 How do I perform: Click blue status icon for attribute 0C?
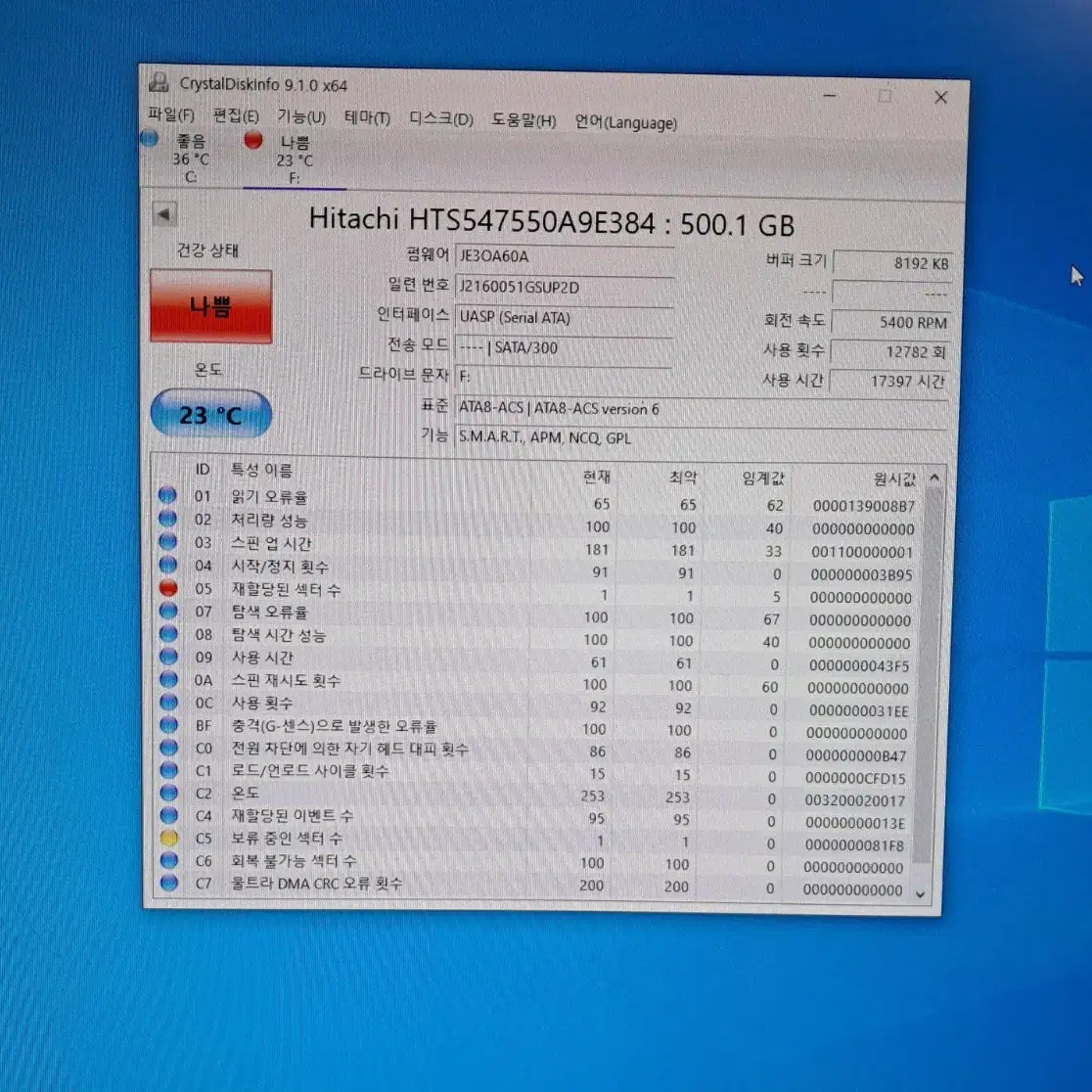(x=168, y=702)
